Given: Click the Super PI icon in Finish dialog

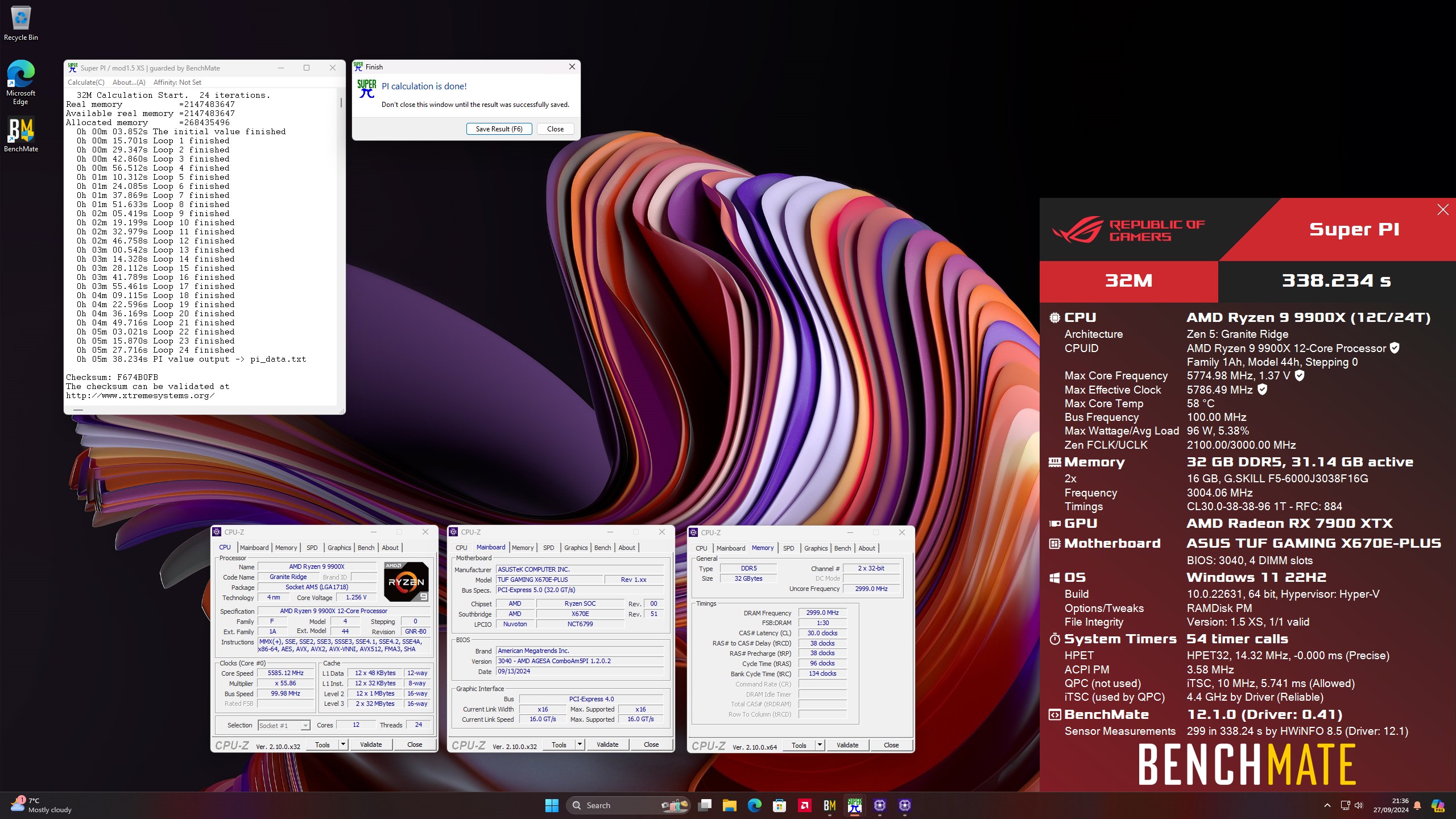Looking at the screenshot, I should coord(367,88).
